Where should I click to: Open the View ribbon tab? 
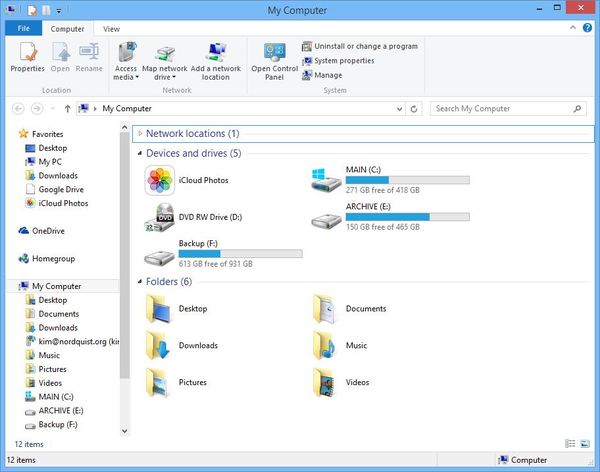point(111,30)
